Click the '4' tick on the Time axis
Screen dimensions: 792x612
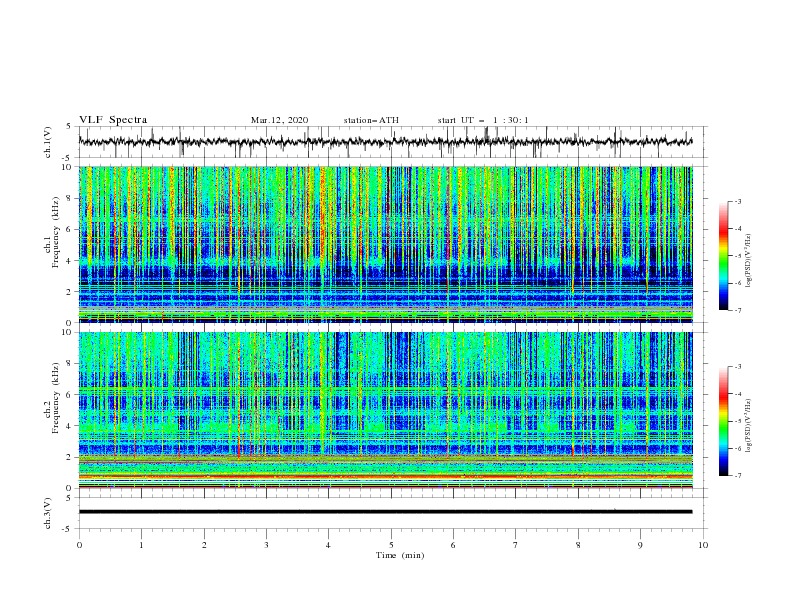[x=328, y=545]
